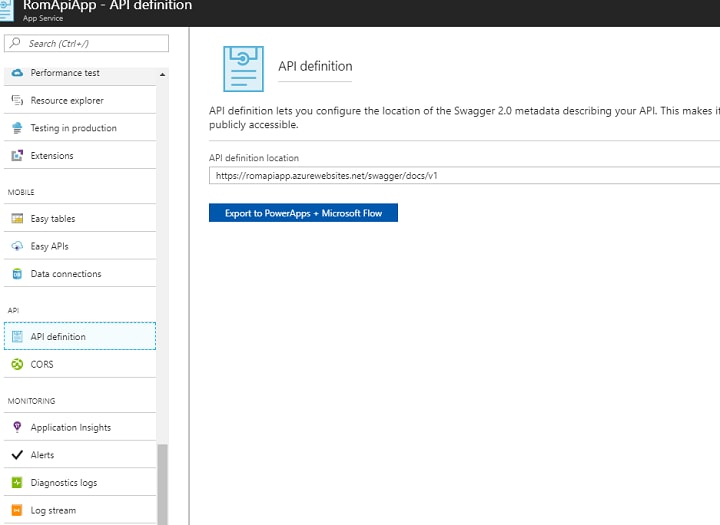Click the Performance test cloud icon

click(x=17, y=73)
